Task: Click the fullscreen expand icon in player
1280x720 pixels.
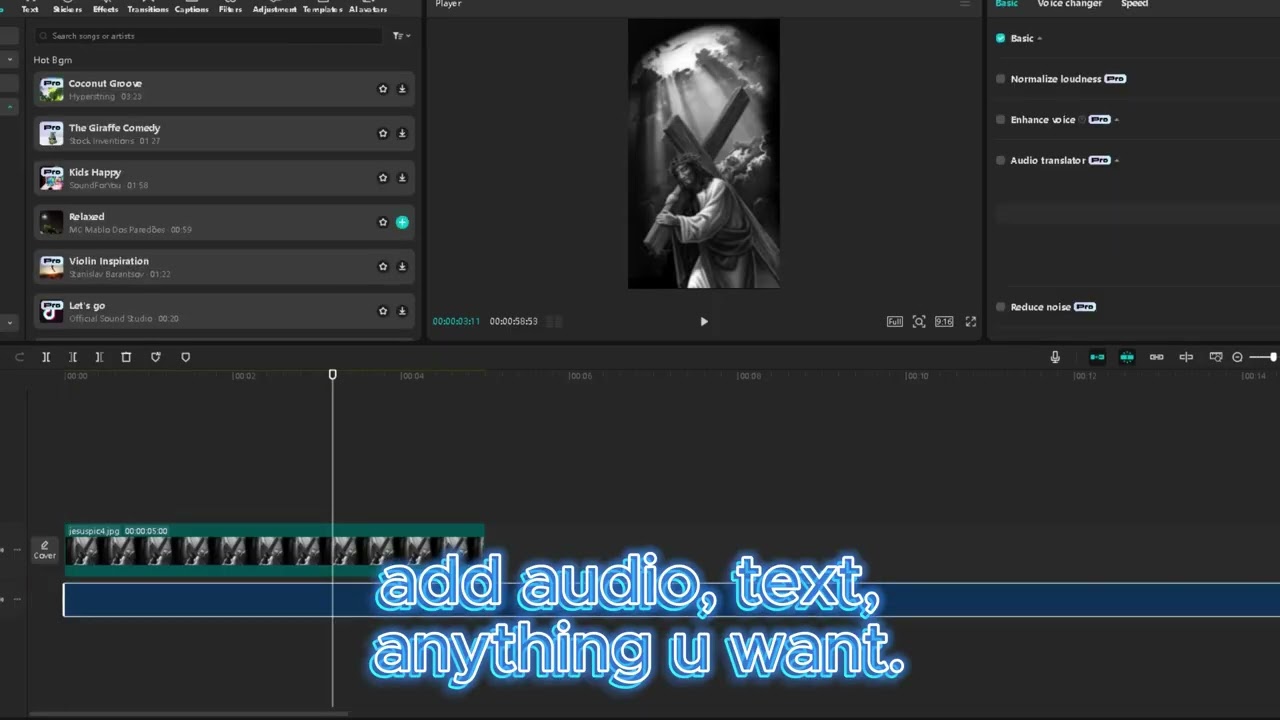Action: click(x=970, y=321)
